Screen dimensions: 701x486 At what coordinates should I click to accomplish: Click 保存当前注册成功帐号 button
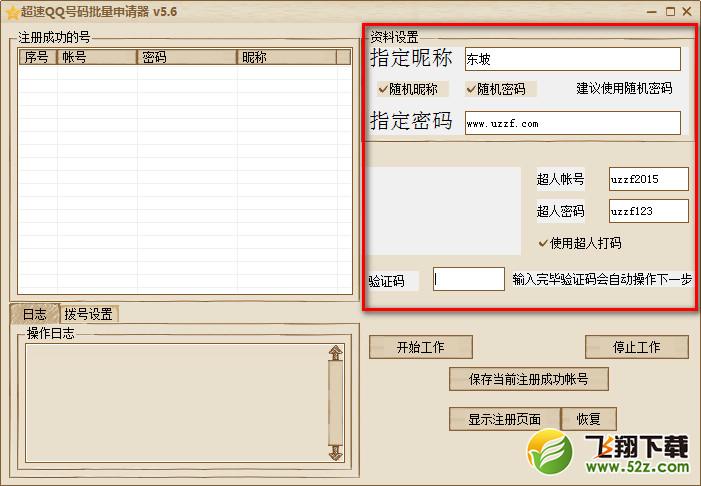click(528, 379)
